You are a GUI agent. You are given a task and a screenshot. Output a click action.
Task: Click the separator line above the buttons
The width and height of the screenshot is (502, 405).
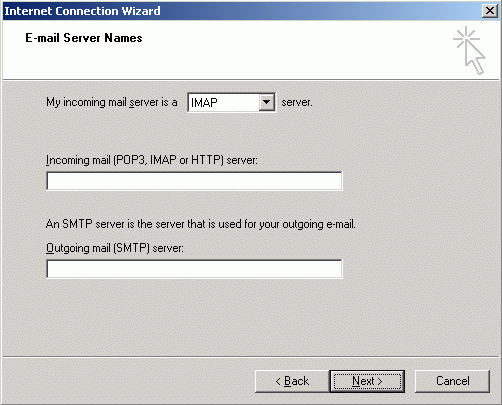pyautogui.click(x=251, y=357)
